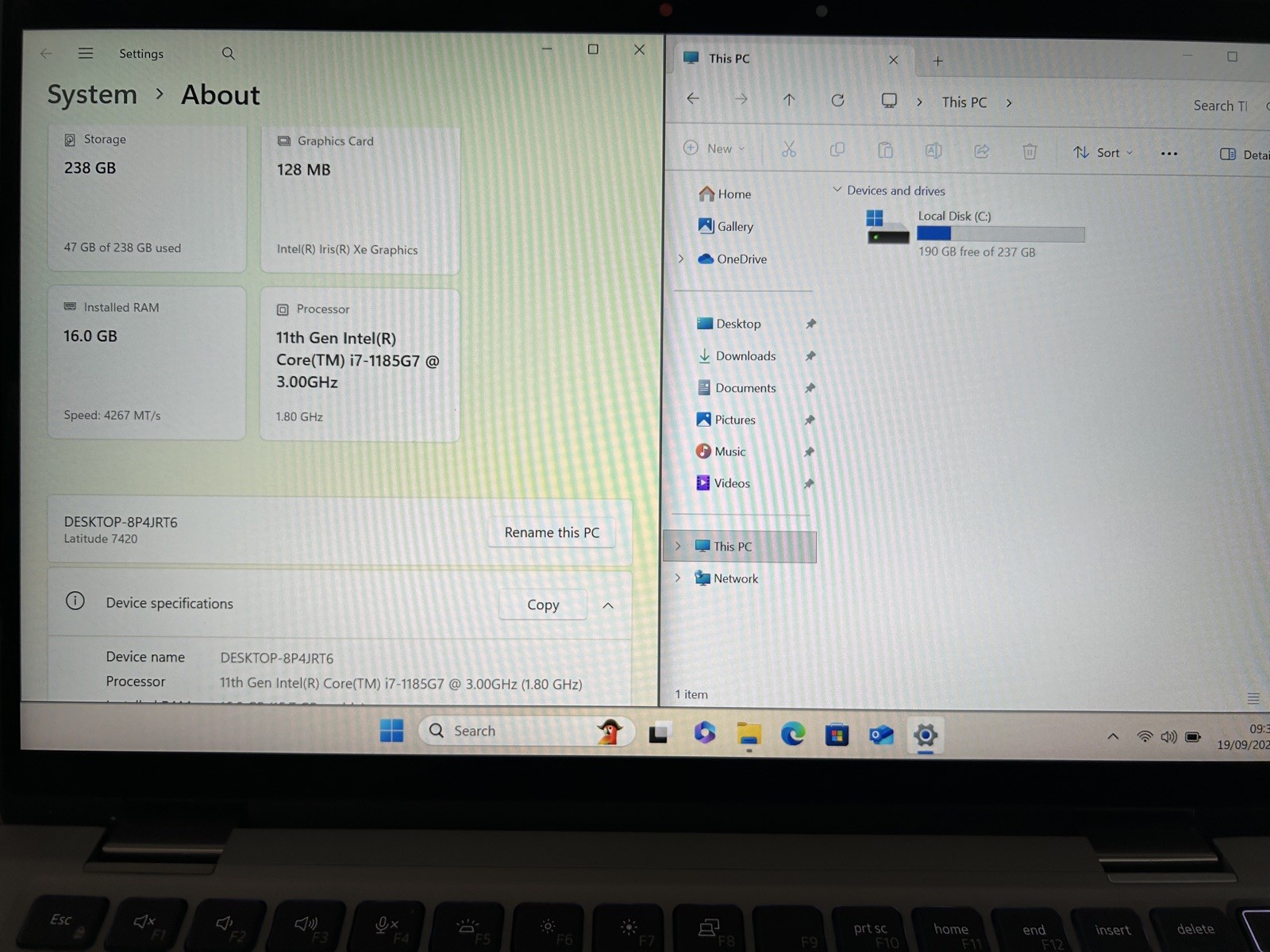This screenshot has width=1270, height=952.
Task: Select OneDrive in the navigation pane
Action: (732, 259)
